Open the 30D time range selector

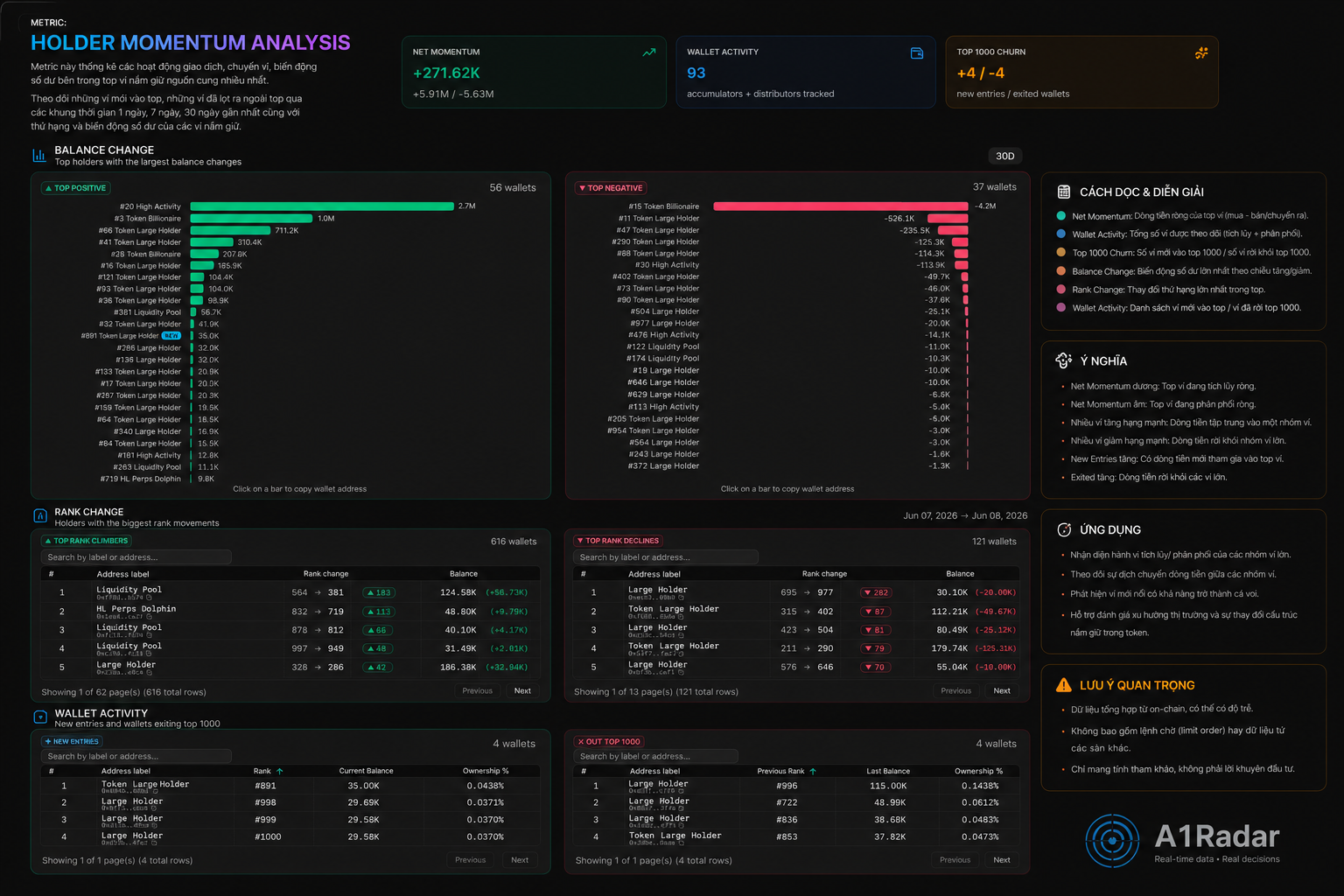(x=1005, y=156)
